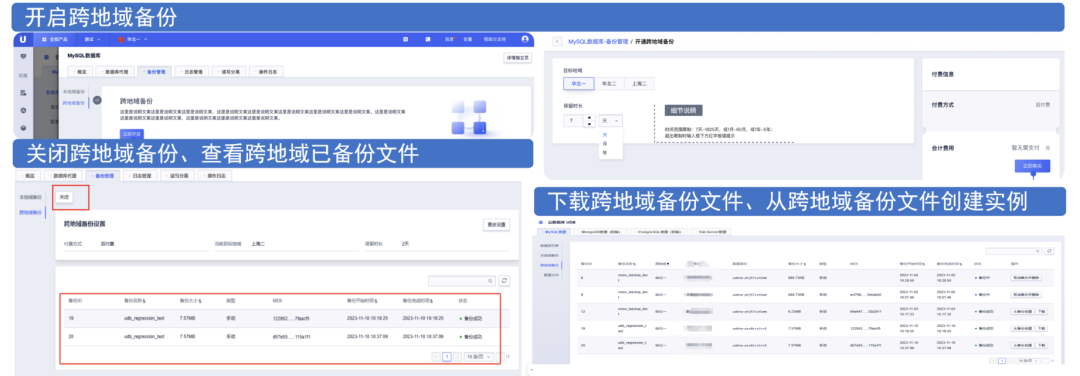The height and width of the screenshot is (376, 1080).
Task: Select 数据库列表 in the 云数据库 UDB sidebar
Action: point(550,245)
